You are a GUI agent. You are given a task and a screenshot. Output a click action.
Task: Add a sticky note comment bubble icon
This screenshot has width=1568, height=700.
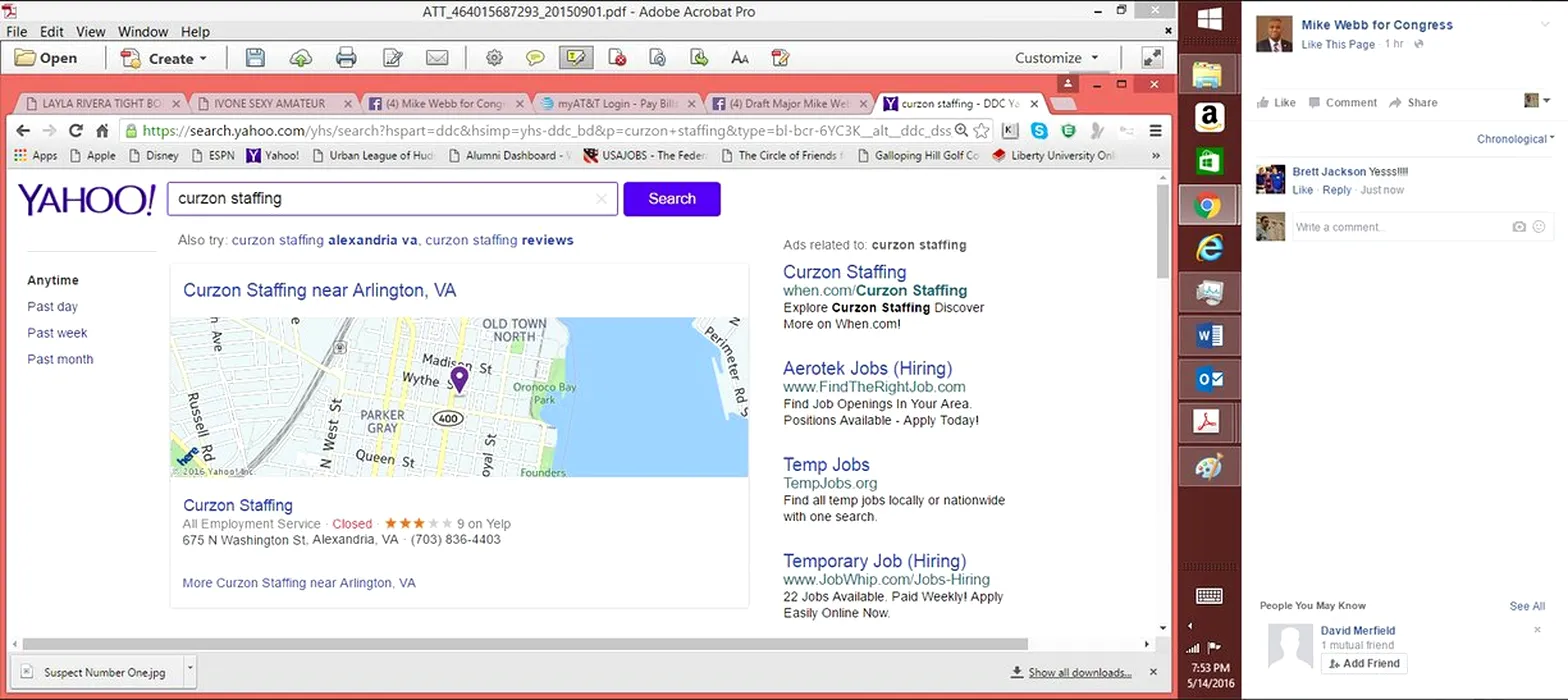pos(535,58)
